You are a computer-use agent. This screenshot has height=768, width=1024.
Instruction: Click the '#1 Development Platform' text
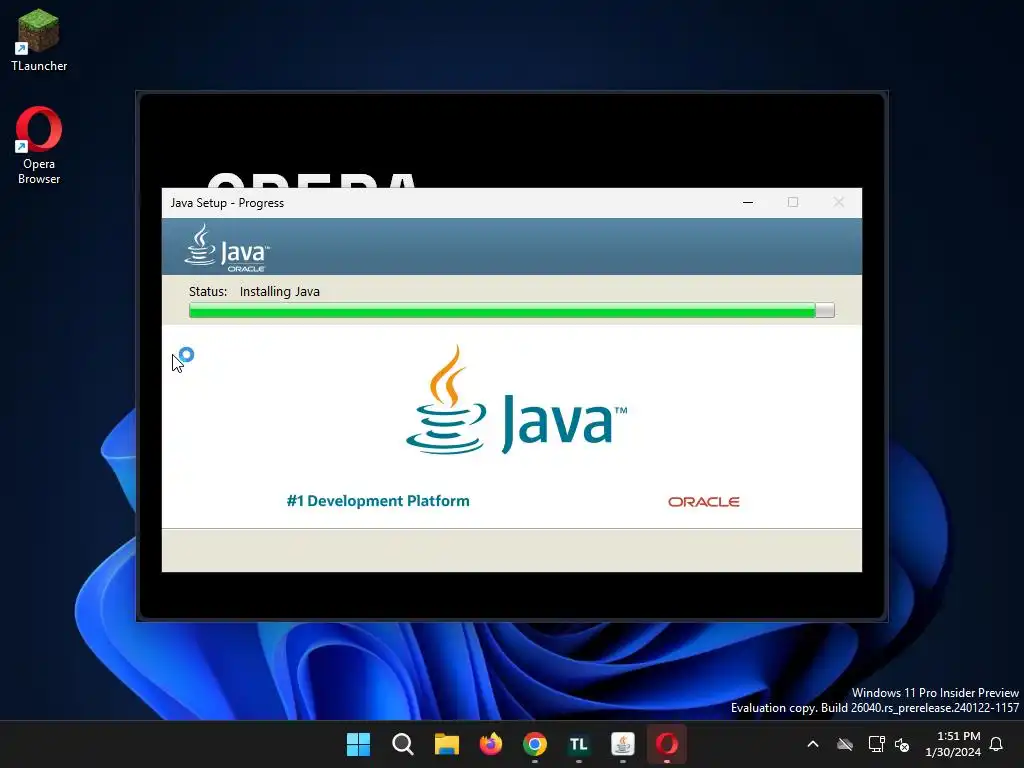378,501
